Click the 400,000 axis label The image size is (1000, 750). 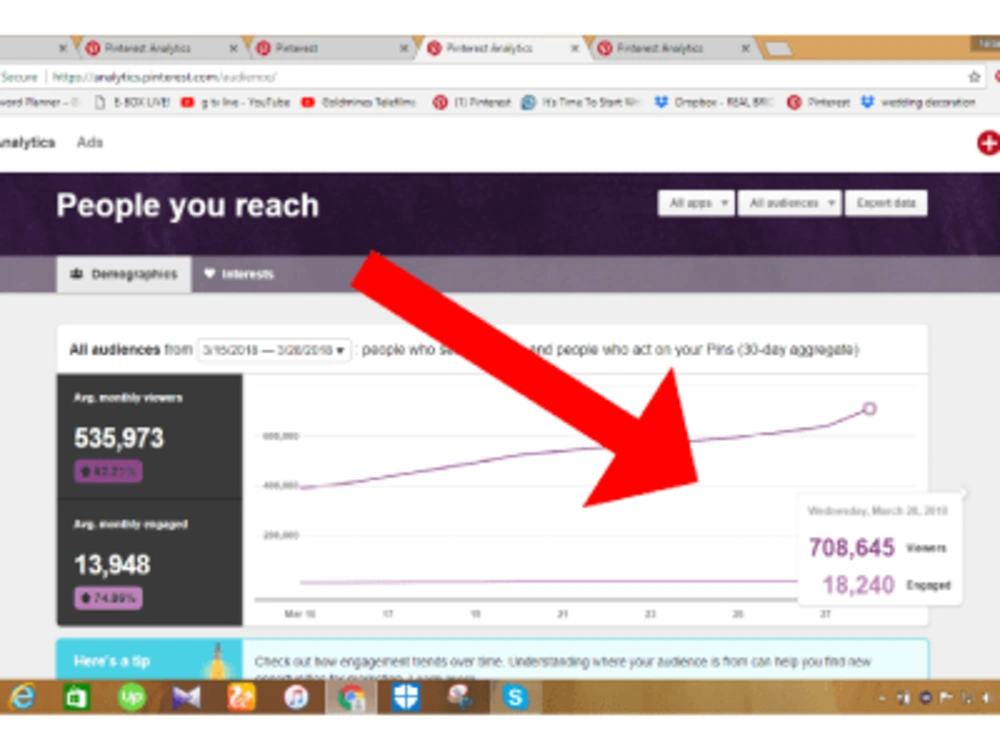click(281, 485)
